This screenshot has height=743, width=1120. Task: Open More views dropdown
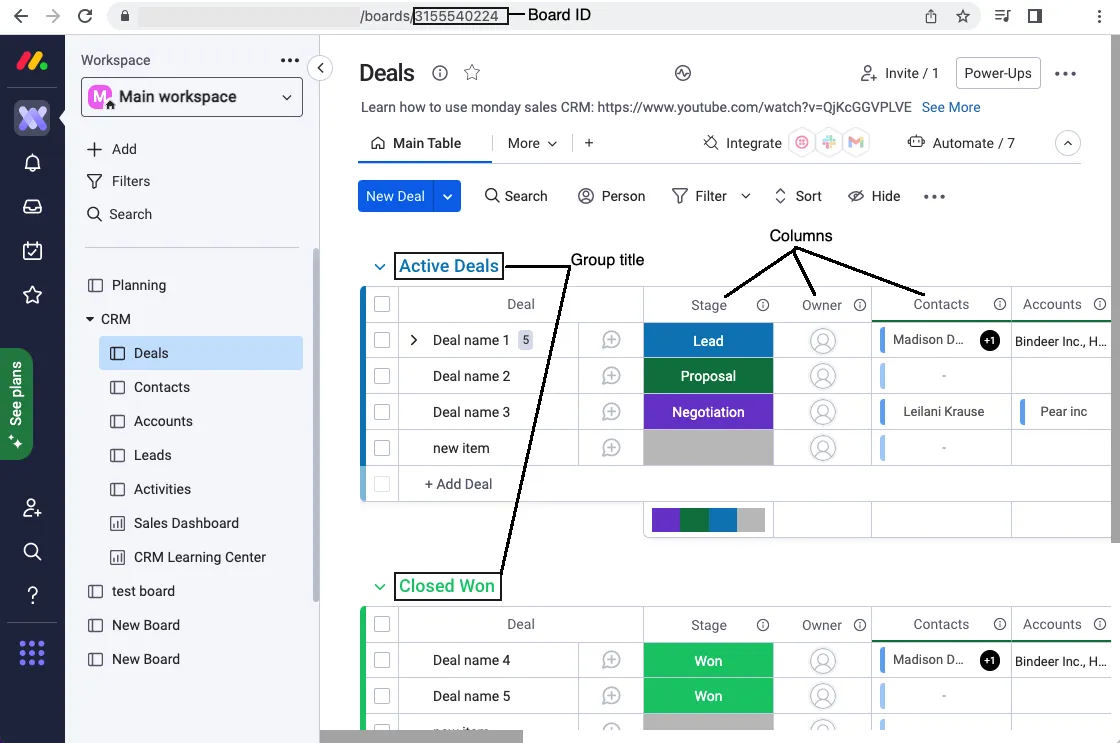532,143
